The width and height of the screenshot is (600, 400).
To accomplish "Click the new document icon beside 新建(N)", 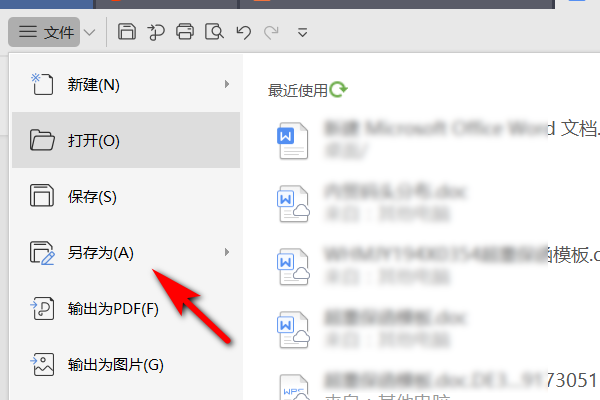I will (x=42, y=84).
